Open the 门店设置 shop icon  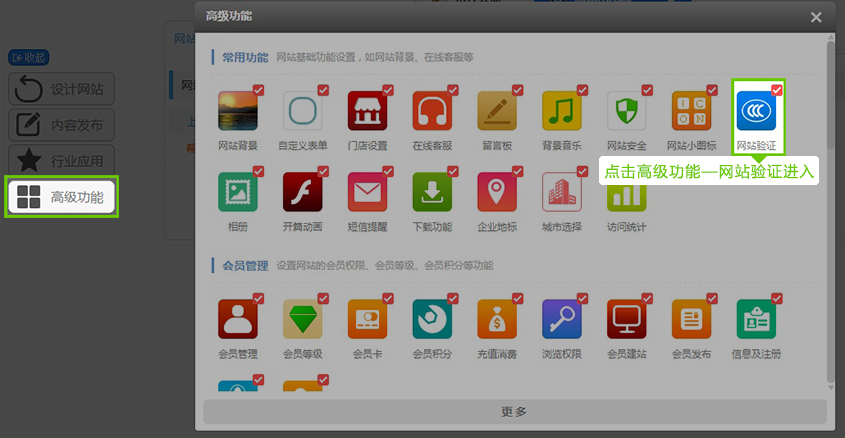[x=367, y=111]
